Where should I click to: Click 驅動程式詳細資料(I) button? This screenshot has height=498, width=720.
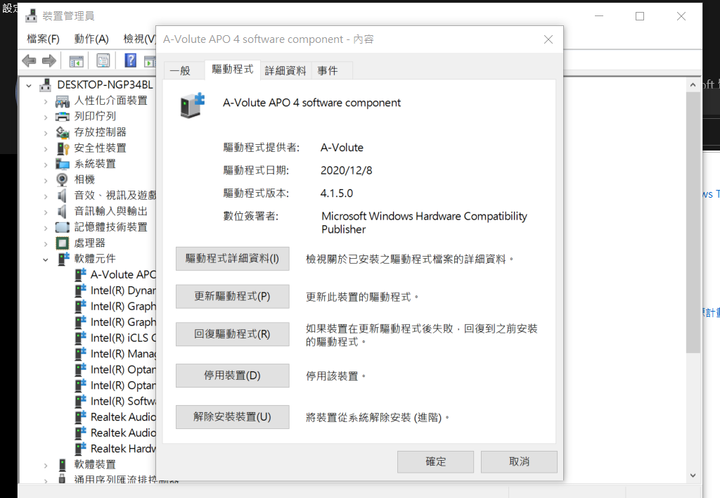[232, 258]
